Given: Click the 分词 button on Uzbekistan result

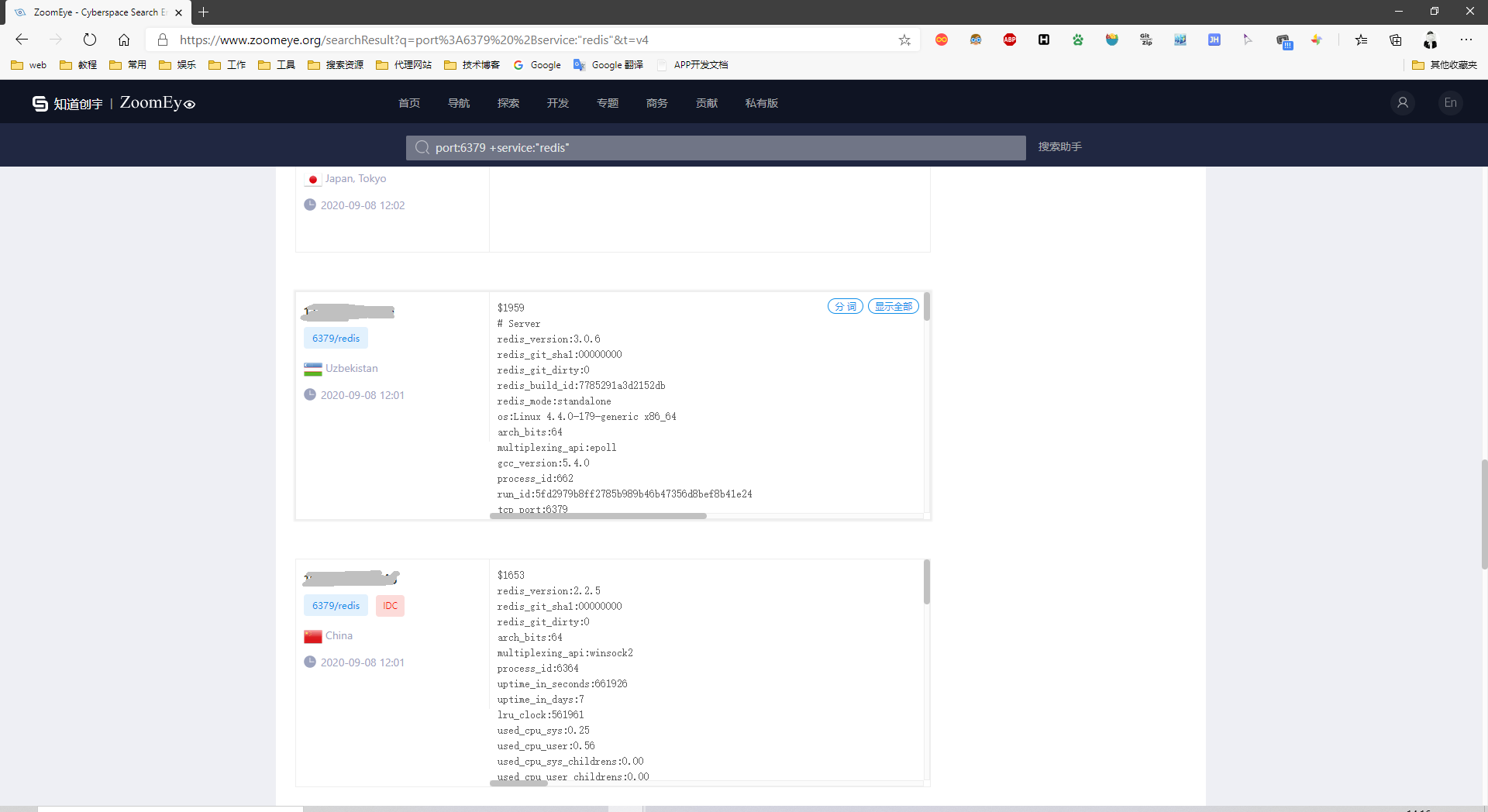Looking at the screenshot, I should coord(846,307).
